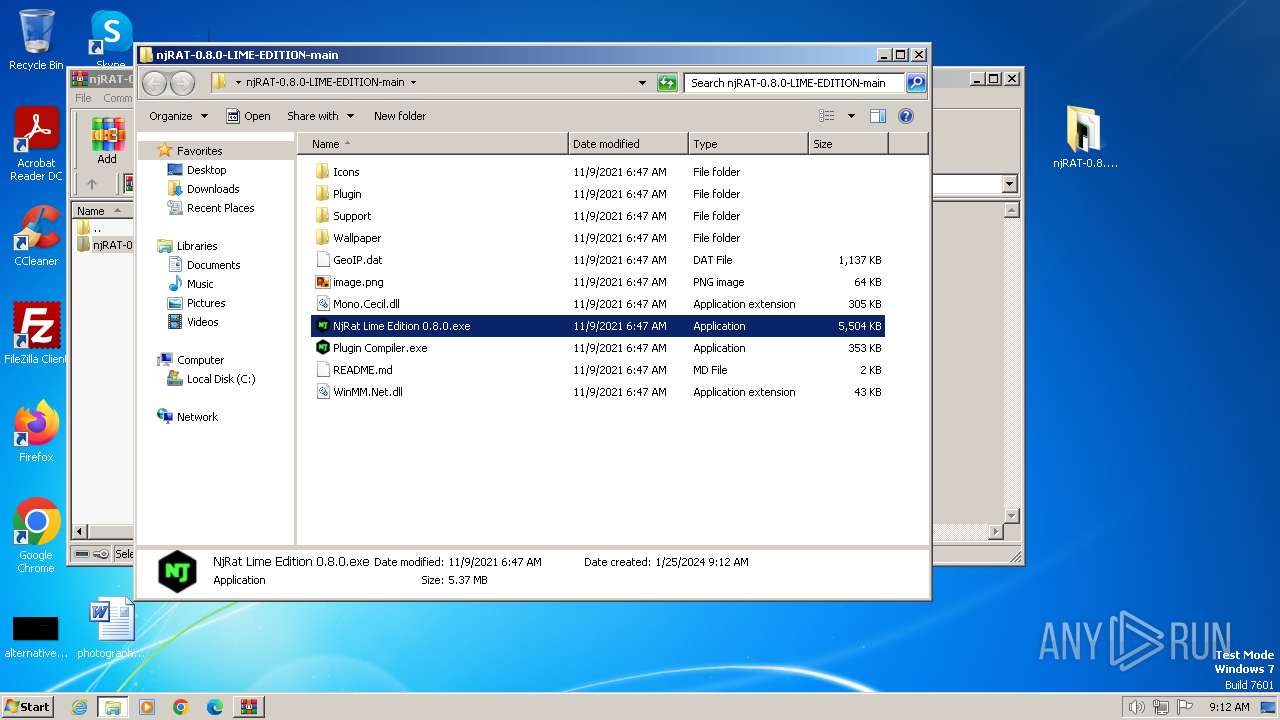Go to Desktop in navigation pane
This screenshot has height=720, width=1280.
[x=206, y=170]
